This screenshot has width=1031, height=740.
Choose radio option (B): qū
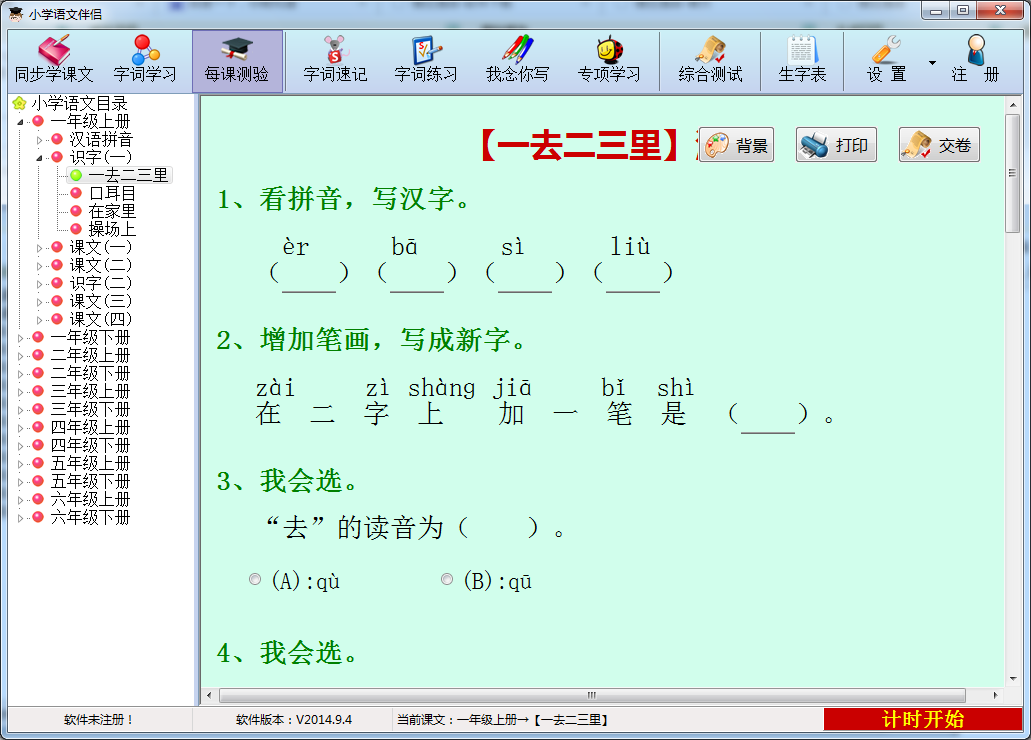click(447, 579)
